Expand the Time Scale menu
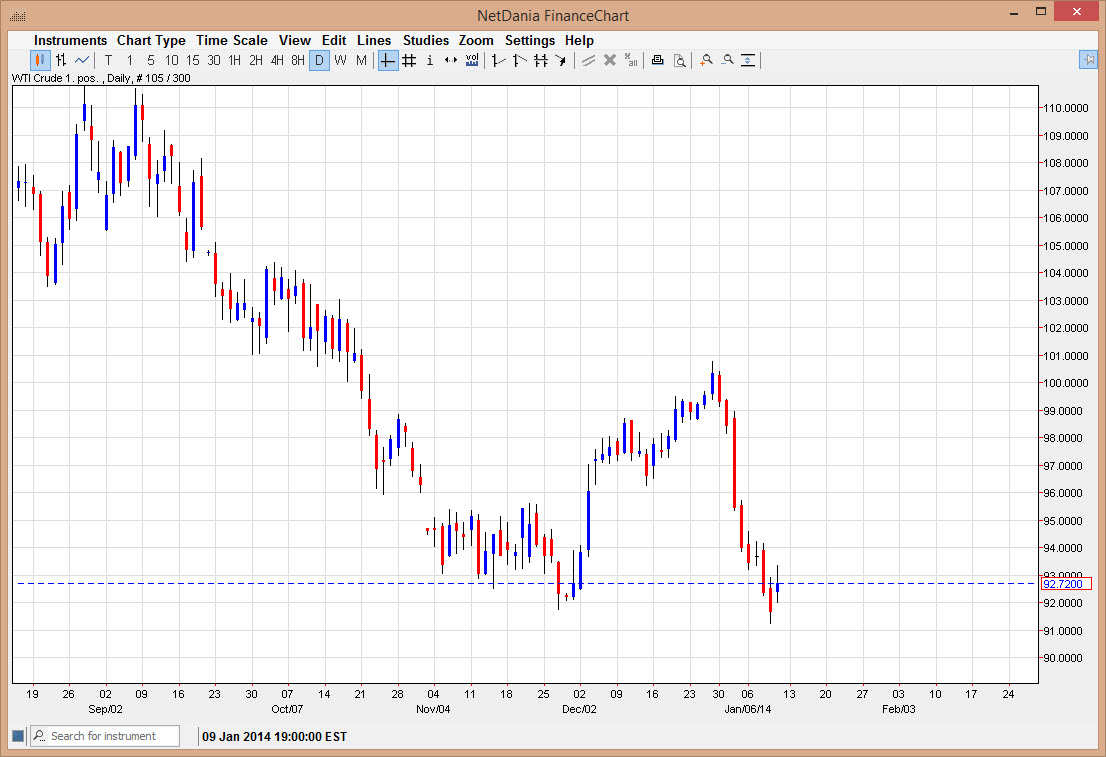This screenshot has height=757, width=1106. 231,40
